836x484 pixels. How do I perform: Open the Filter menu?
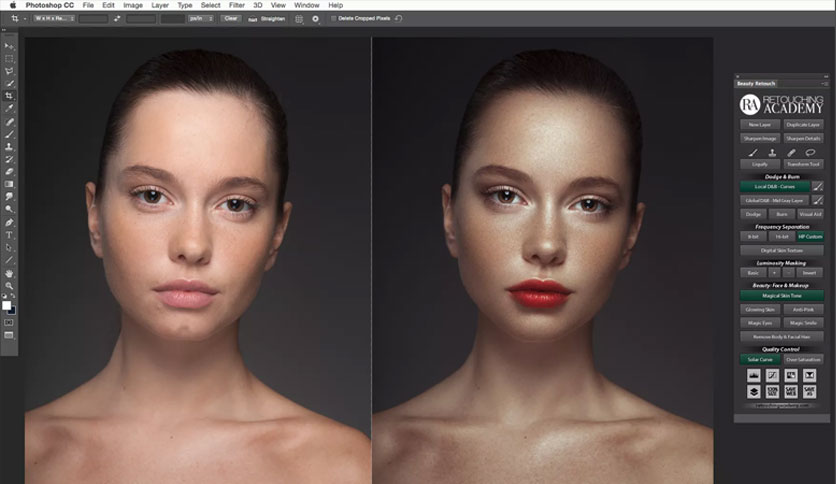pos(237,5)
